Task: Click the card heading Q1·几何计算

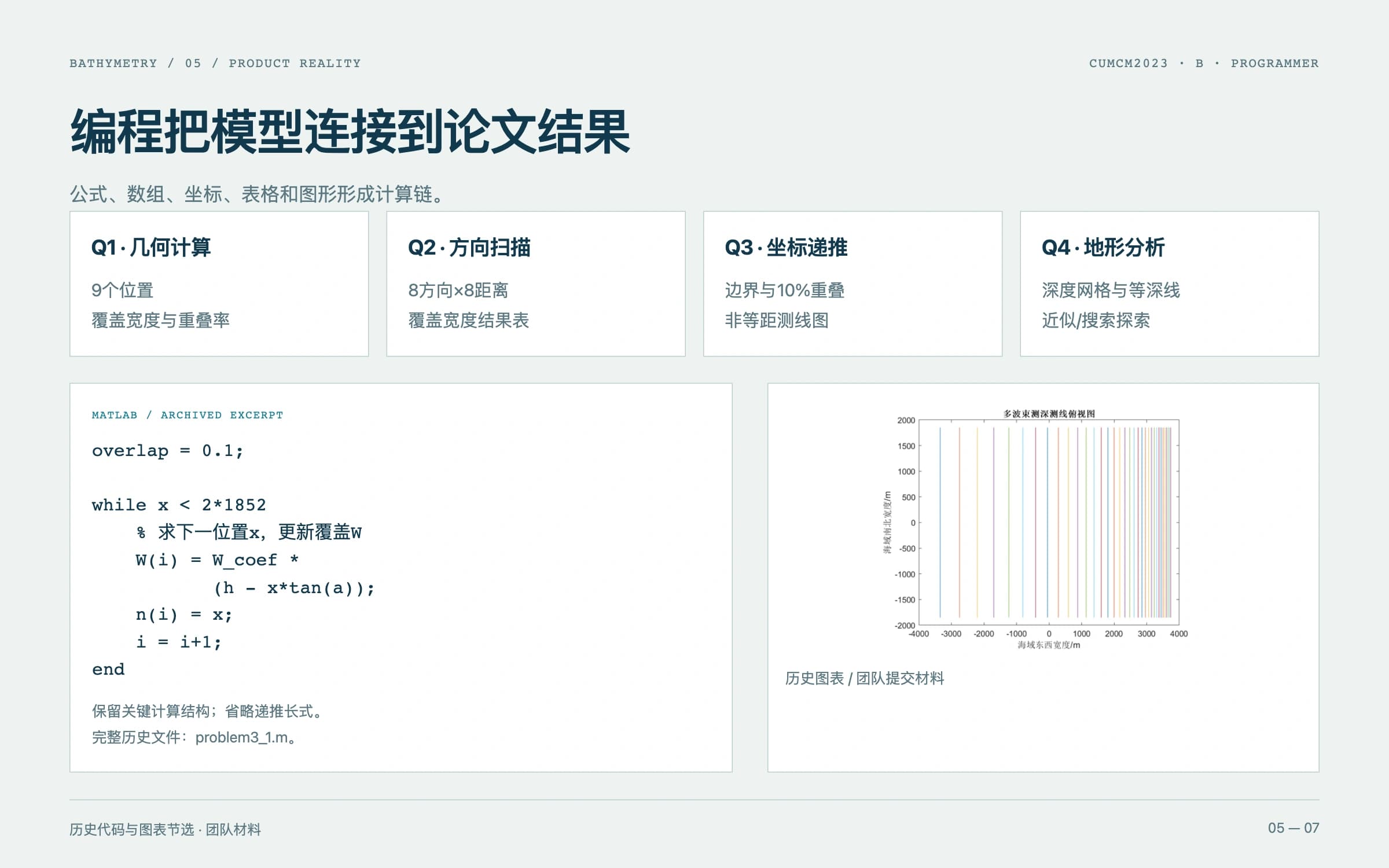Action: 151,247
